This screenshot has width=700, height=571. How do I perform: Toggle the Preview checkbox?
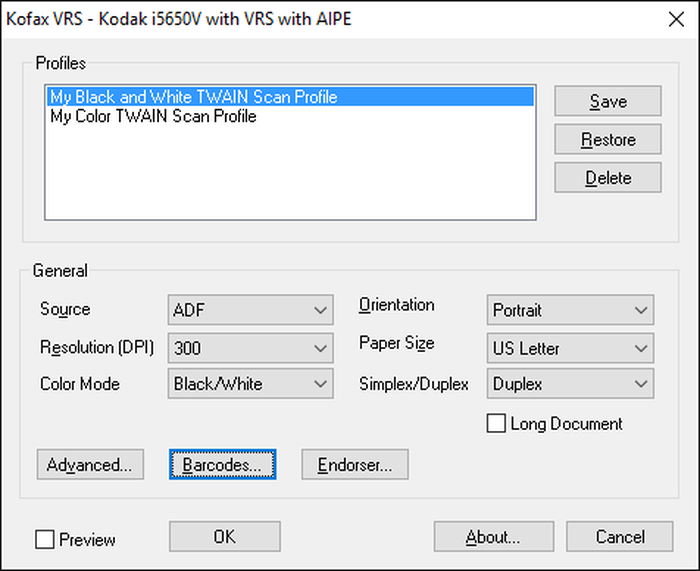tap(45, 539)
